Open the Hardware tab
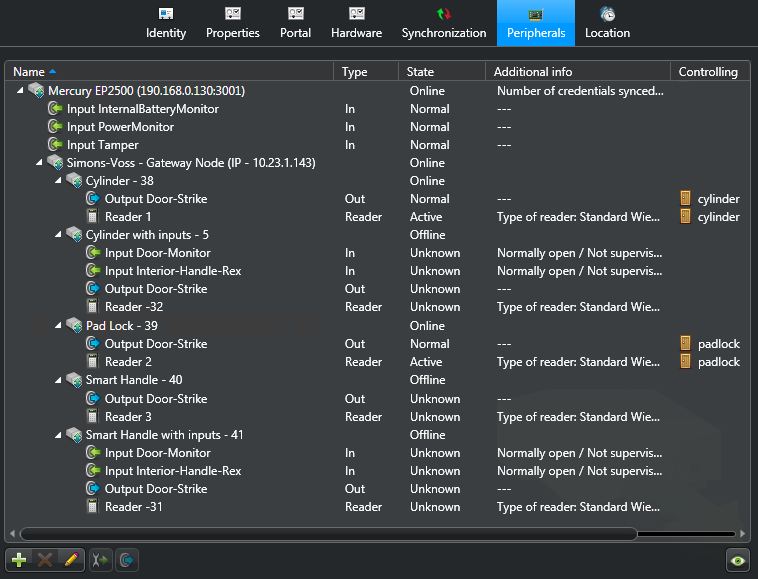The width and height of the screenshot is (758, 579). click(x=357, y=23)
